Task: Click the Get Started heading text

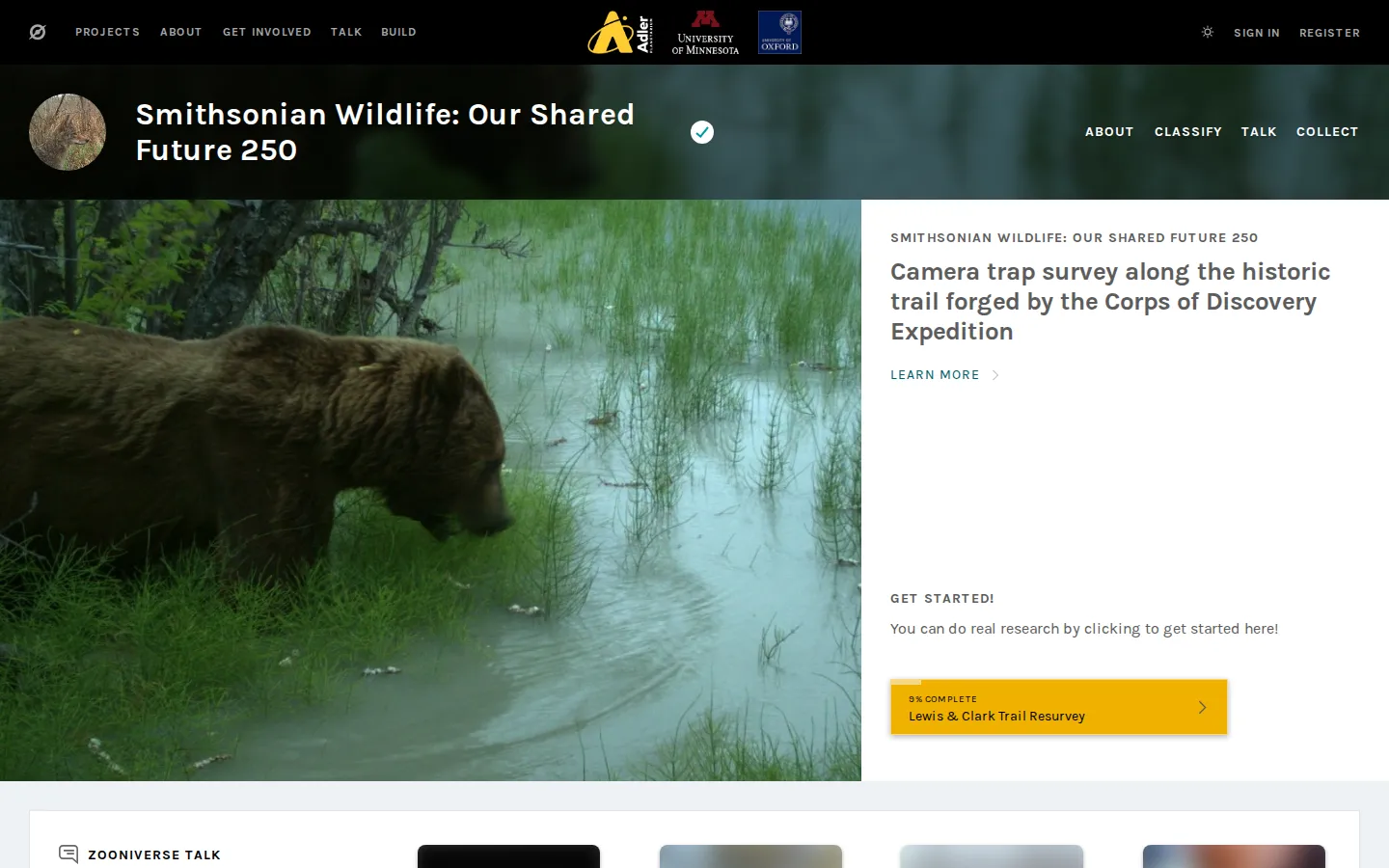Action: [x=942, y=599]
